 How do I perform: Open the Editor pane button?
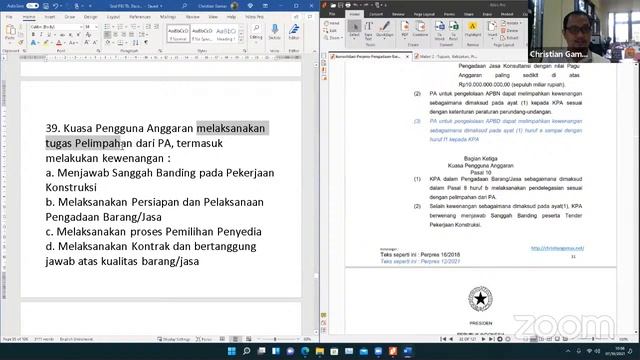[293, 32]
